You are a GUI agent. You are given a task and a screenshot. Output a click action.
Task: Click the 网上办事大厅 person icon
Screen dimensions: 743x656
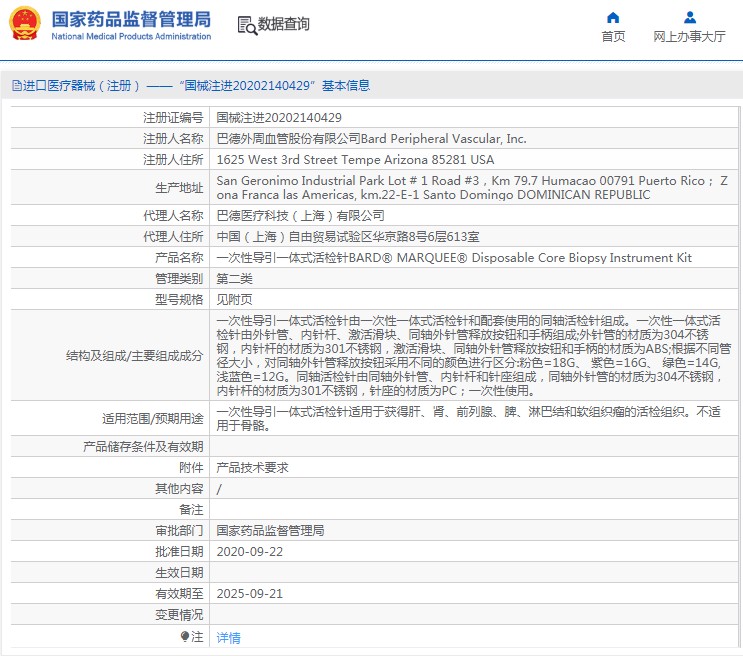coord(689,17)
